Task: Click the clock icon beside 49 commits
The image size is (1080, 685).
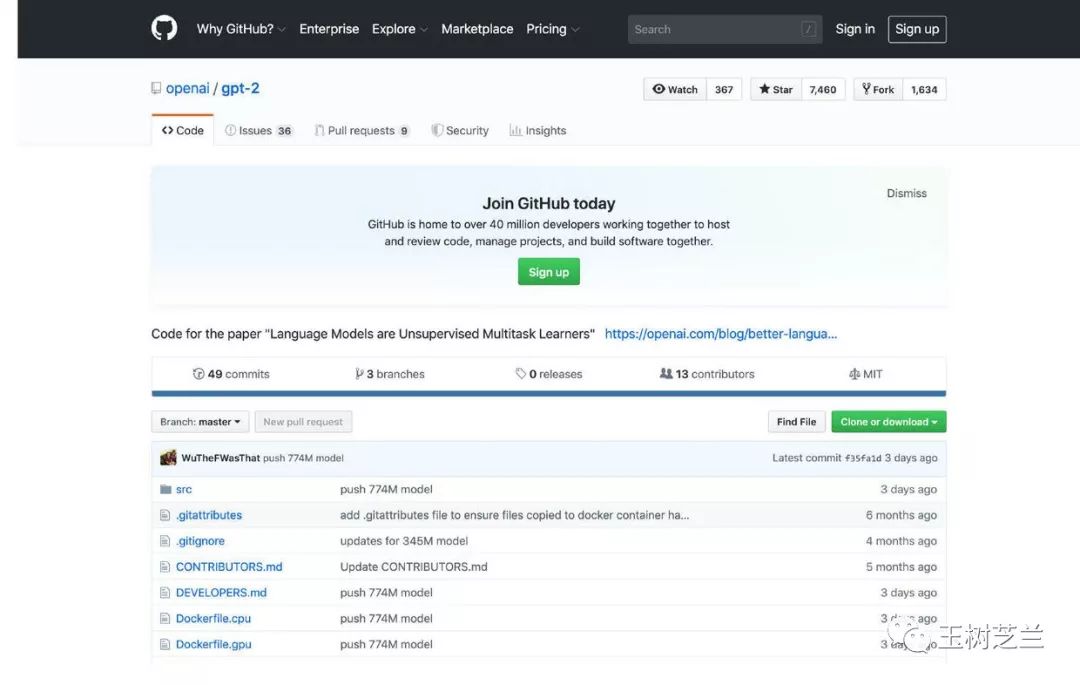Action: (198, 374)
